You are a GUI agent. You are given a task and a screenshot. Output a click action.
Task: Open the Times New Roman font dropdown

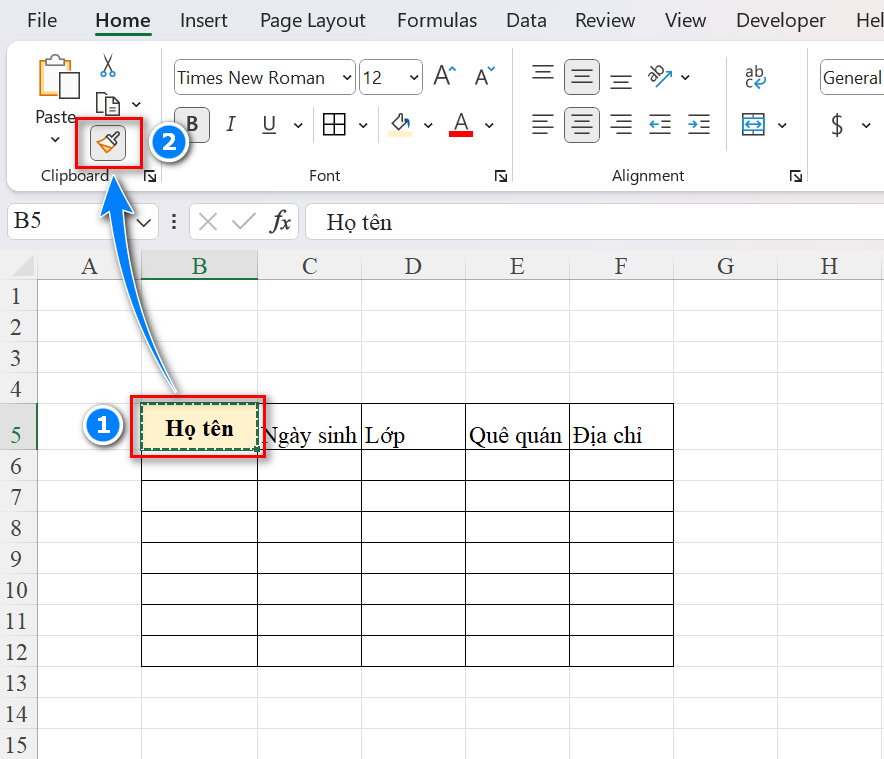[347, 78]
